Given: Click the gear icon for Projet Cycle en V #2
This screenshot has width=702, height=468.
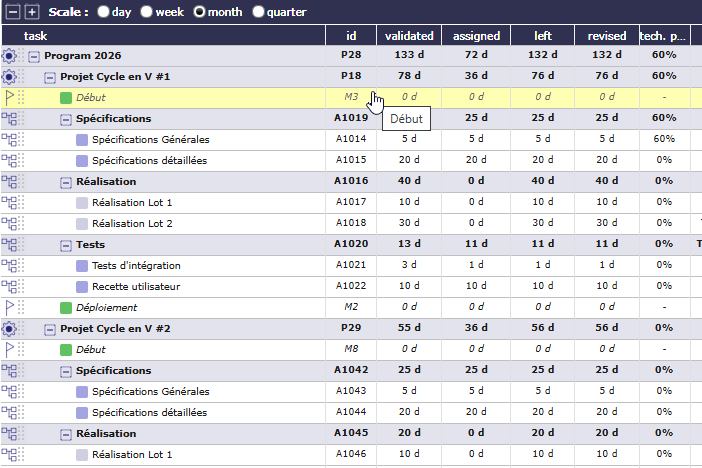Looking at the screenshot, I should pyautogui.click(x=9, y=328).
